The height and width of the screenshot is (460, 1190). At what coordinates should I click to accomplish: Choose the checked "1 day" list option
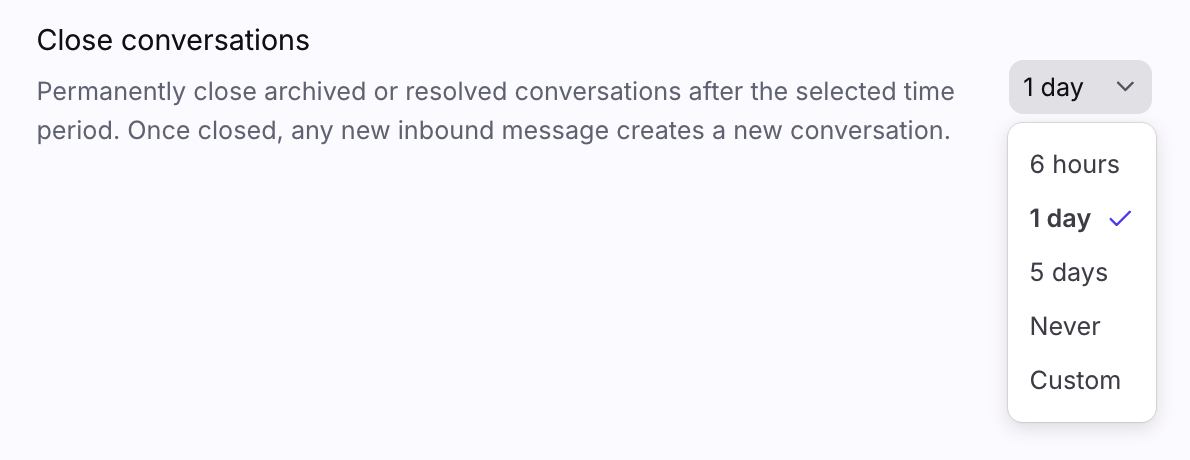[x=1061, y=219]
